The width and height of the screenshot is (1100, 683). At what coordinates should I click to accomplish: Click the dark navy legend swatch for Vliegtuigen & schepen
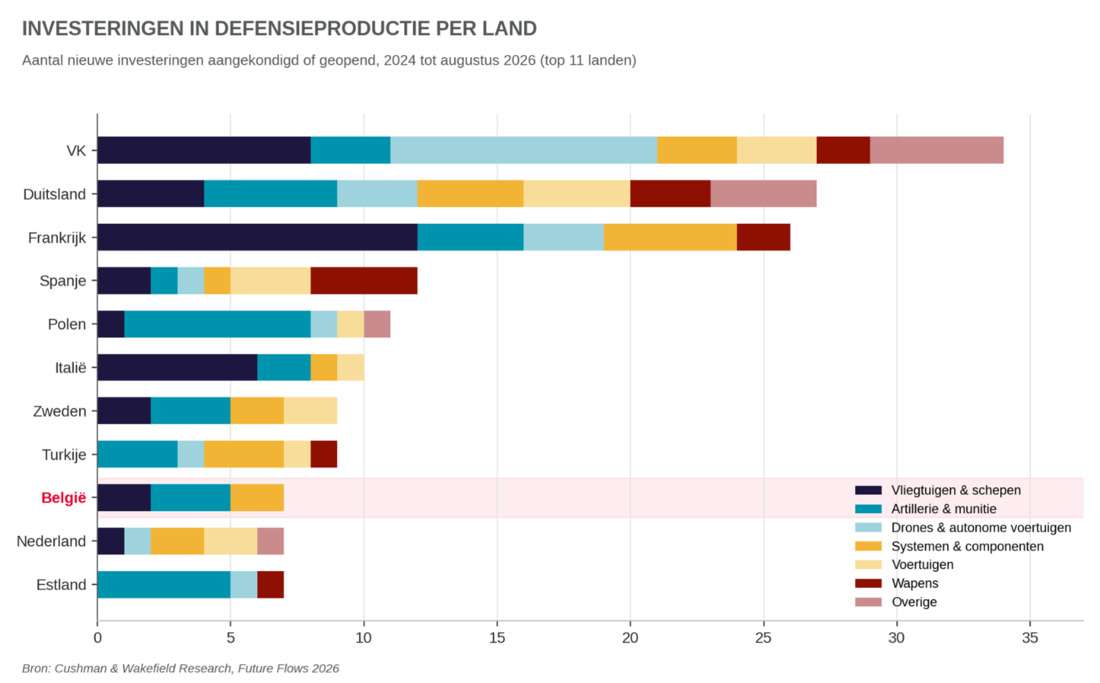[x=868, y=490]
